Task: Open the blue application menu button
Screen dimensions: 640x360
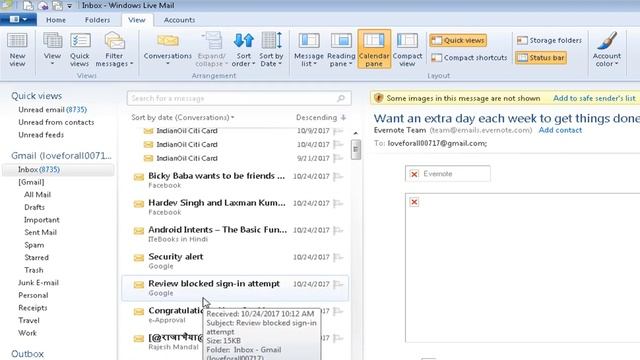Action: pos(18,20)
